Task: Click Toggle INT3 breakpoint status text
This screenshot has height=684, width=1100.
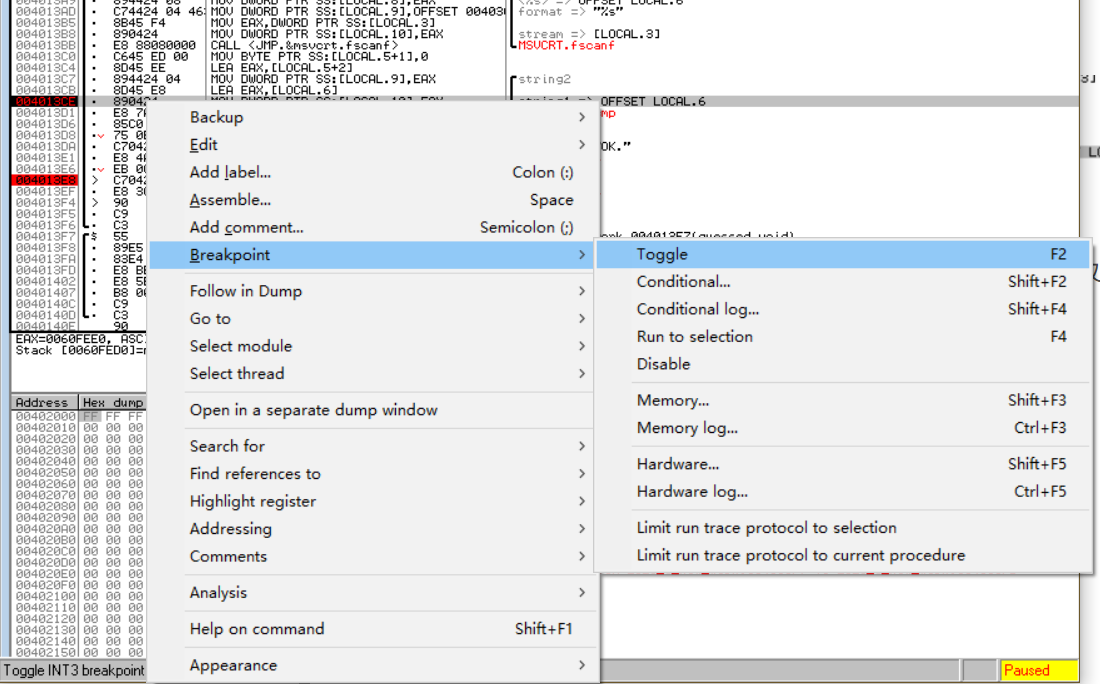Action: [74, 670]
